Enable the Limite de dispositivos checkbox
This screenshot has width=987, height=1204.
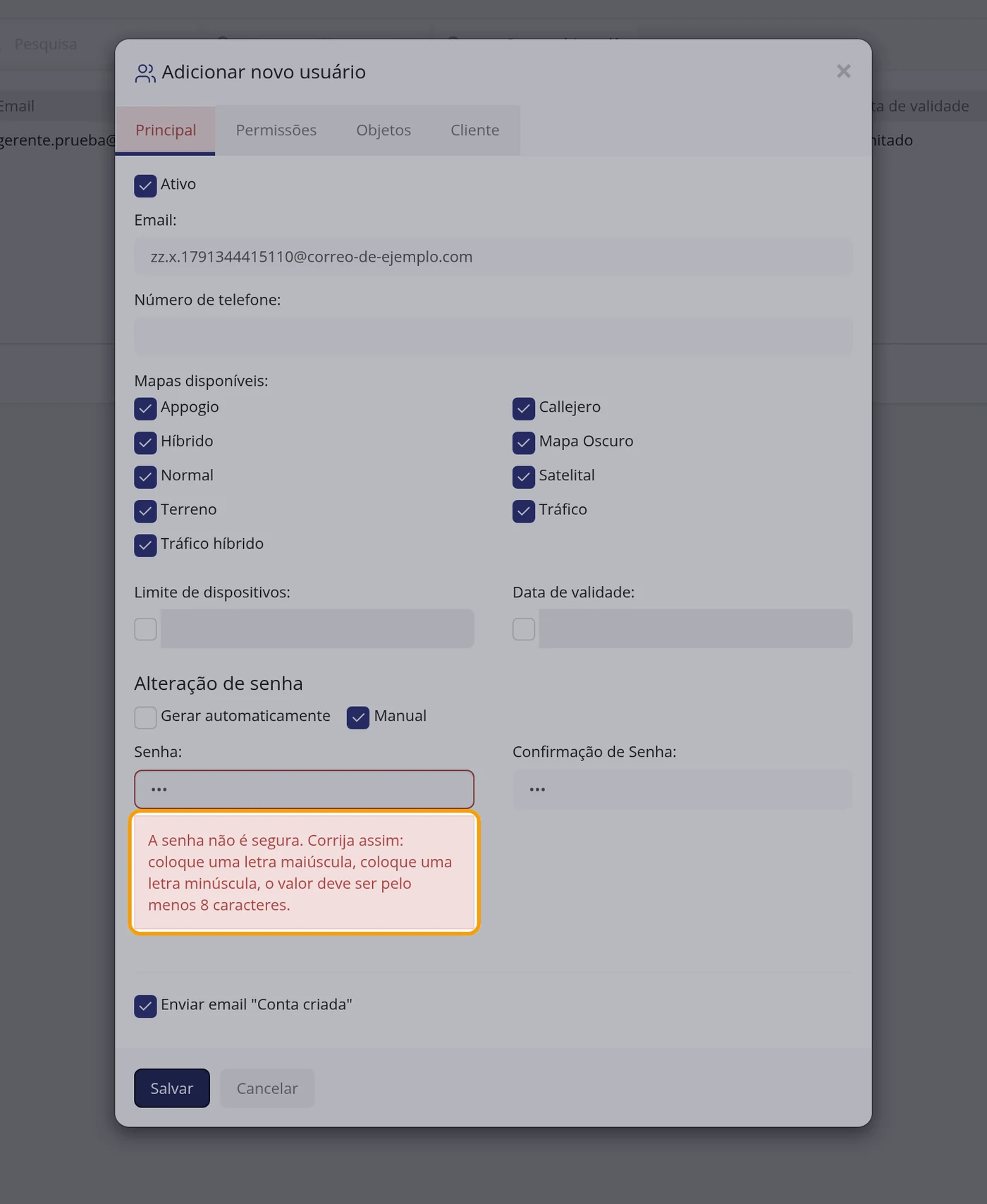tap(145, 629)
